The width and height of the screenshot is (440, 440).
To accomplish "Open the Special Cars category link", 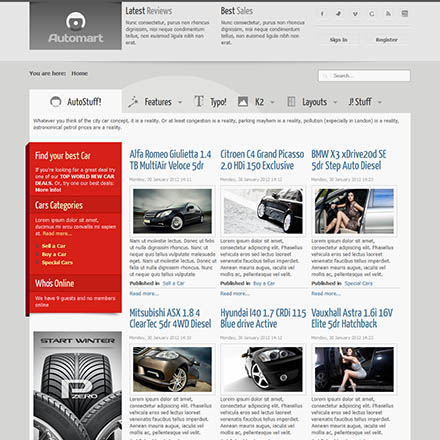I will click(x=57, y=263).
